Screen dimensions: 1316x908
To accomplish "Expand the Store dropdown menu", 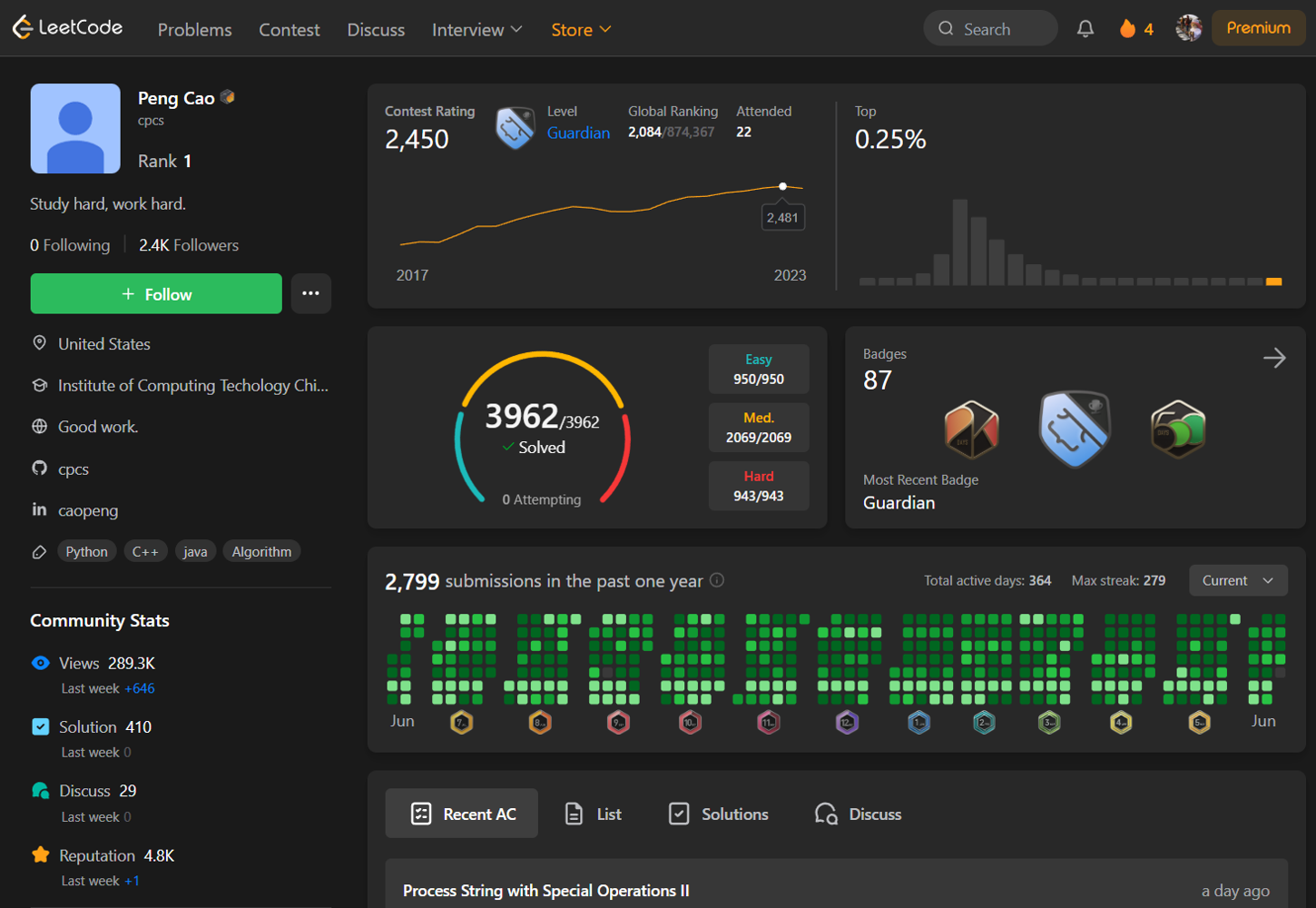I will [581, 30].
